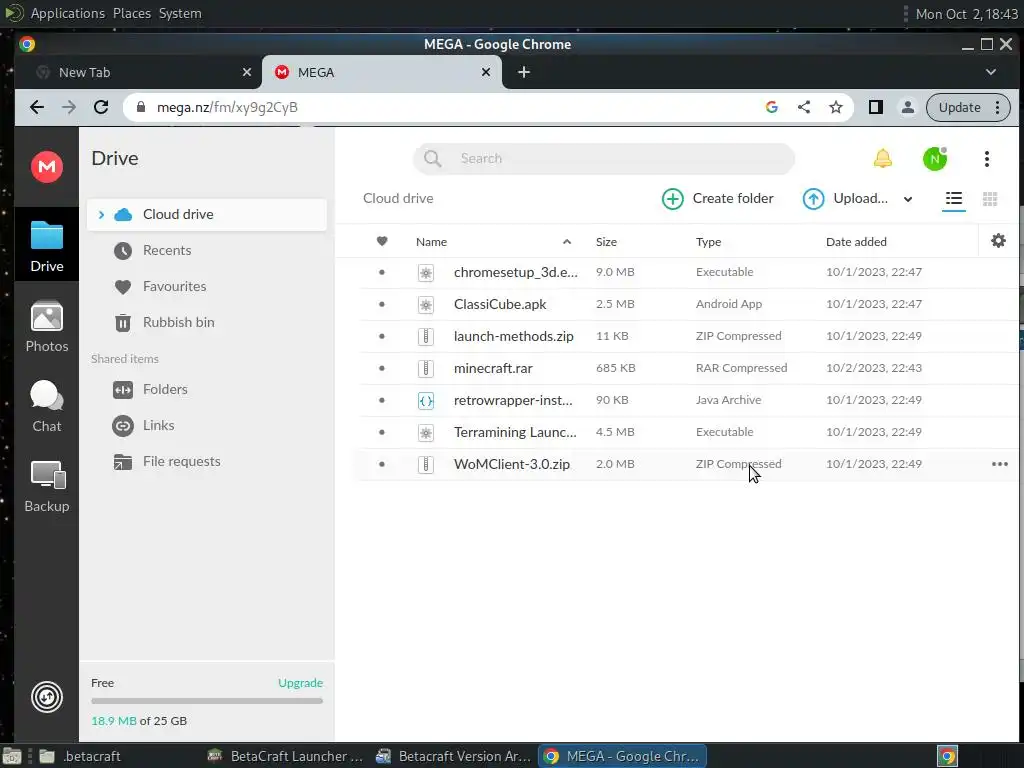Viewport: 1024px width, 768px height.
Task: Expand the Cloud drive tree chevron
Action: pos(101,215)
